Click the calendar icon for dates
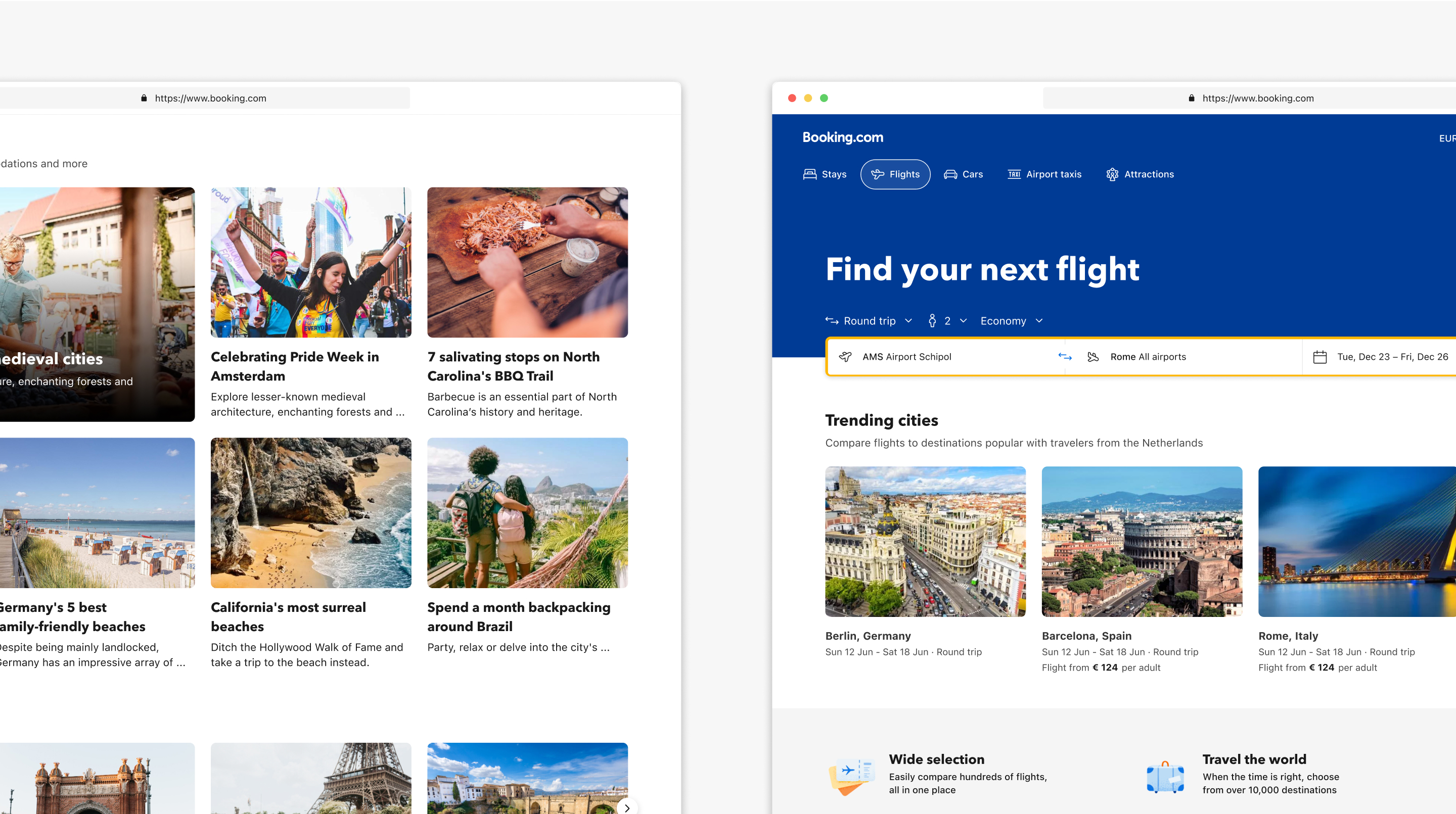This screenshot has width=1456, height=814. [x=1320, y=356]
